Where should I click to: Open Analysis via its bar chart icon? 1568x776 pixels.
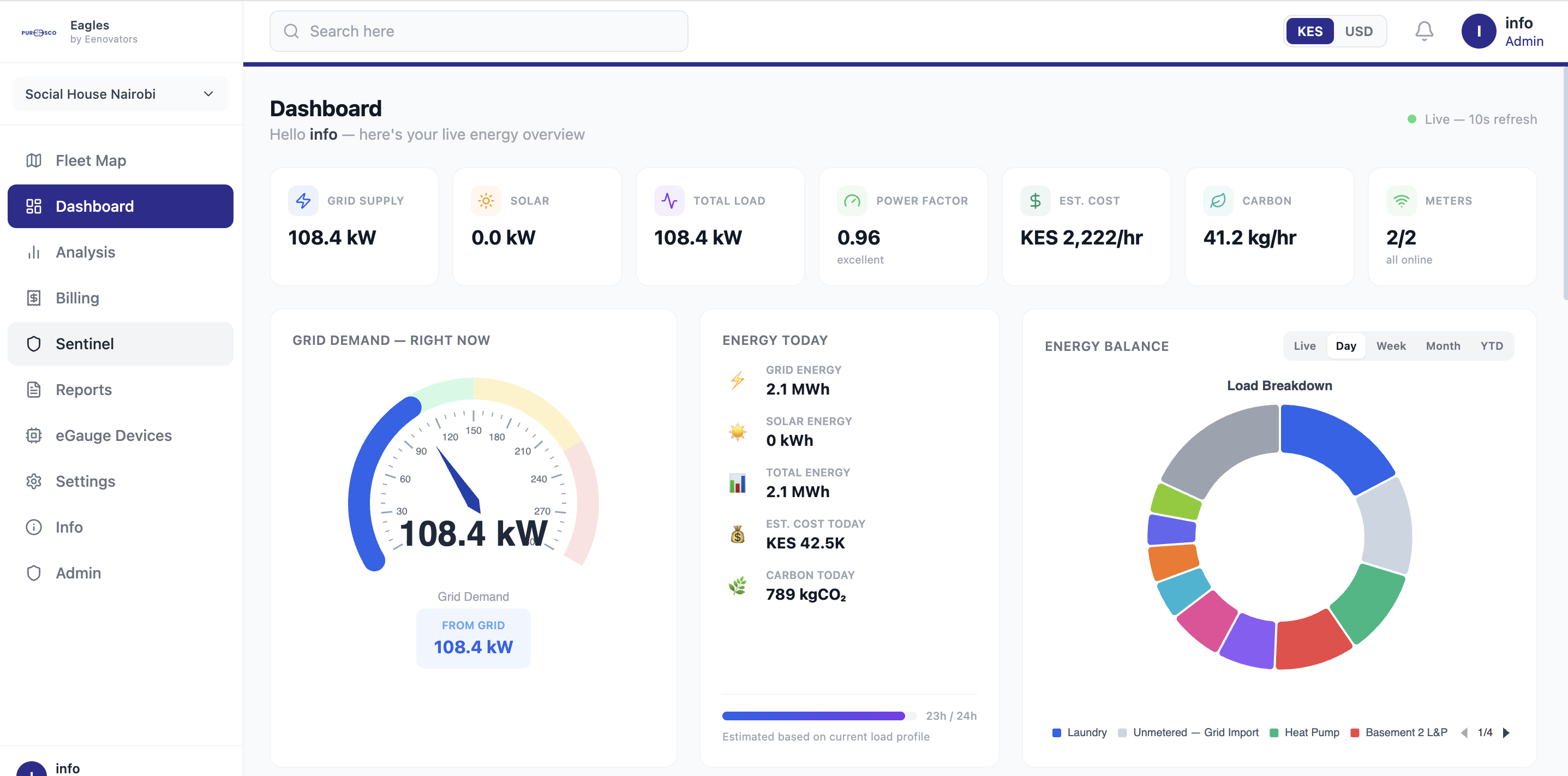click(x=34, y=252)
